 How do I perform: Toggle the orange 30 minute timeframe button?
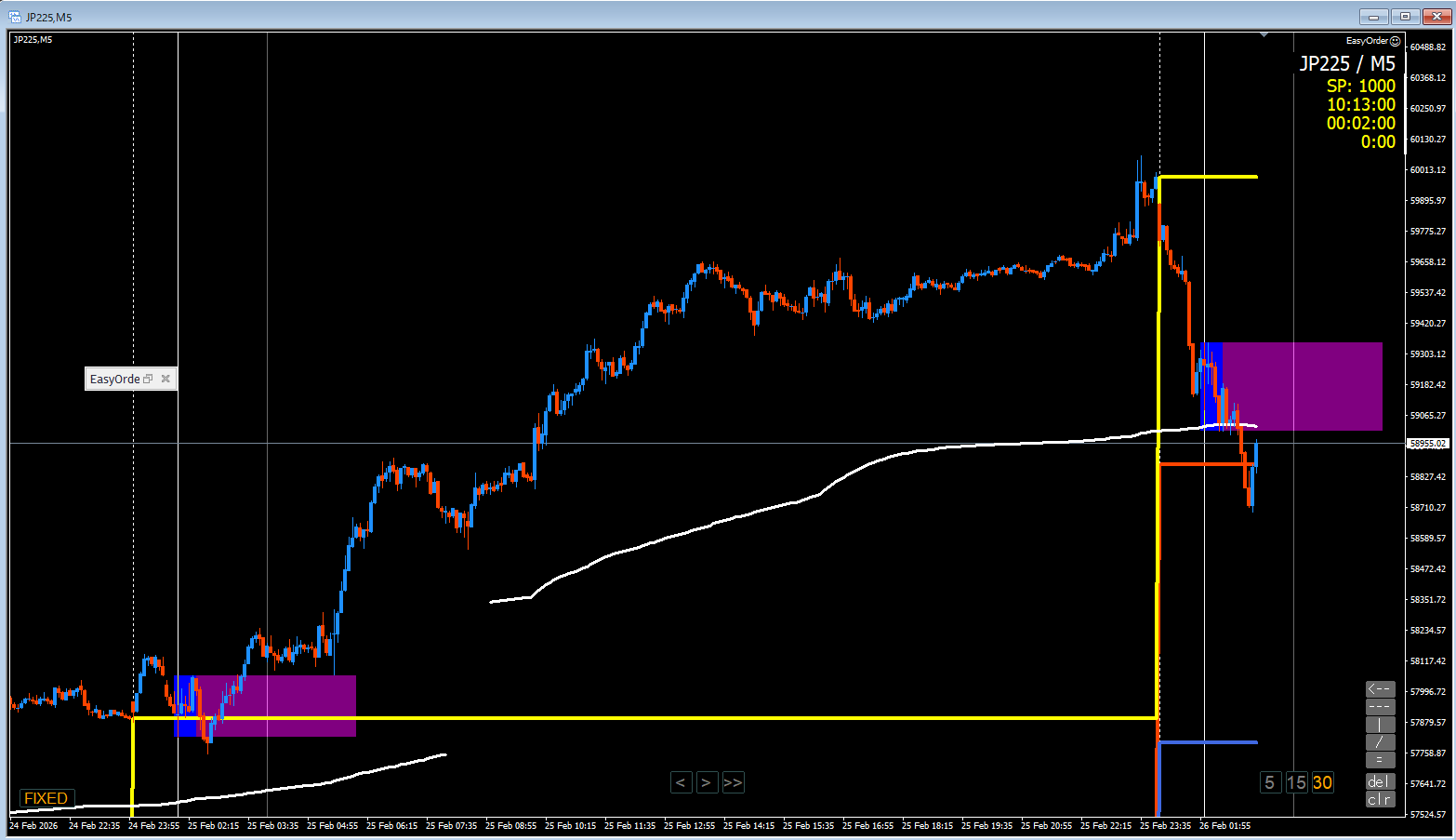tap(1322, 782)
